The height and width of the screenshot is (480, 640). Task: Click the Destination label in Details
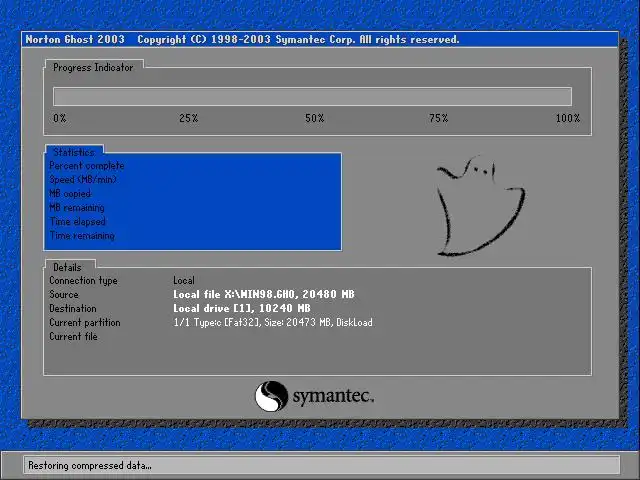click(x=73, y=308)
